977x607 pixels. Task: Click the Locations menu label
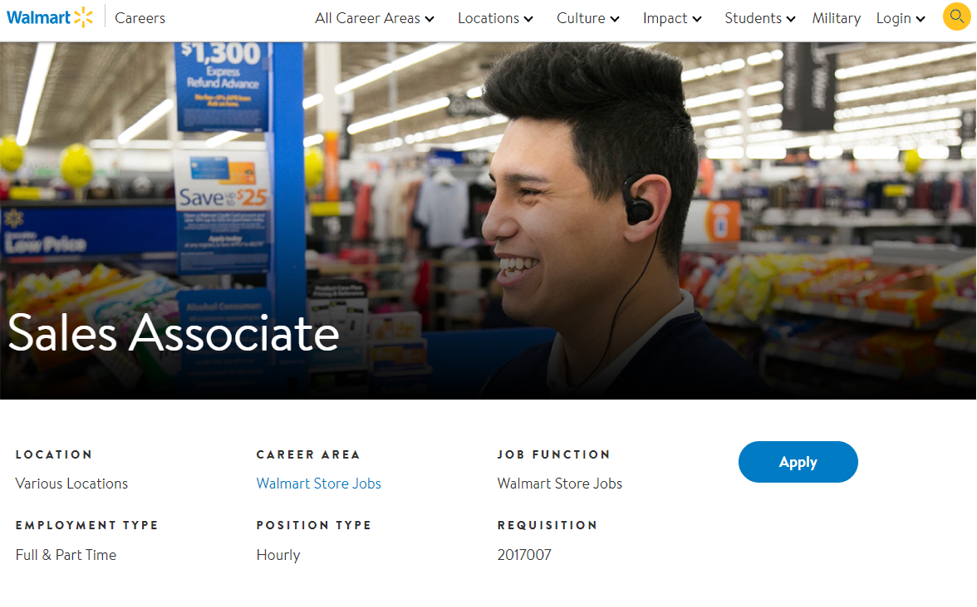click(488, 18)
